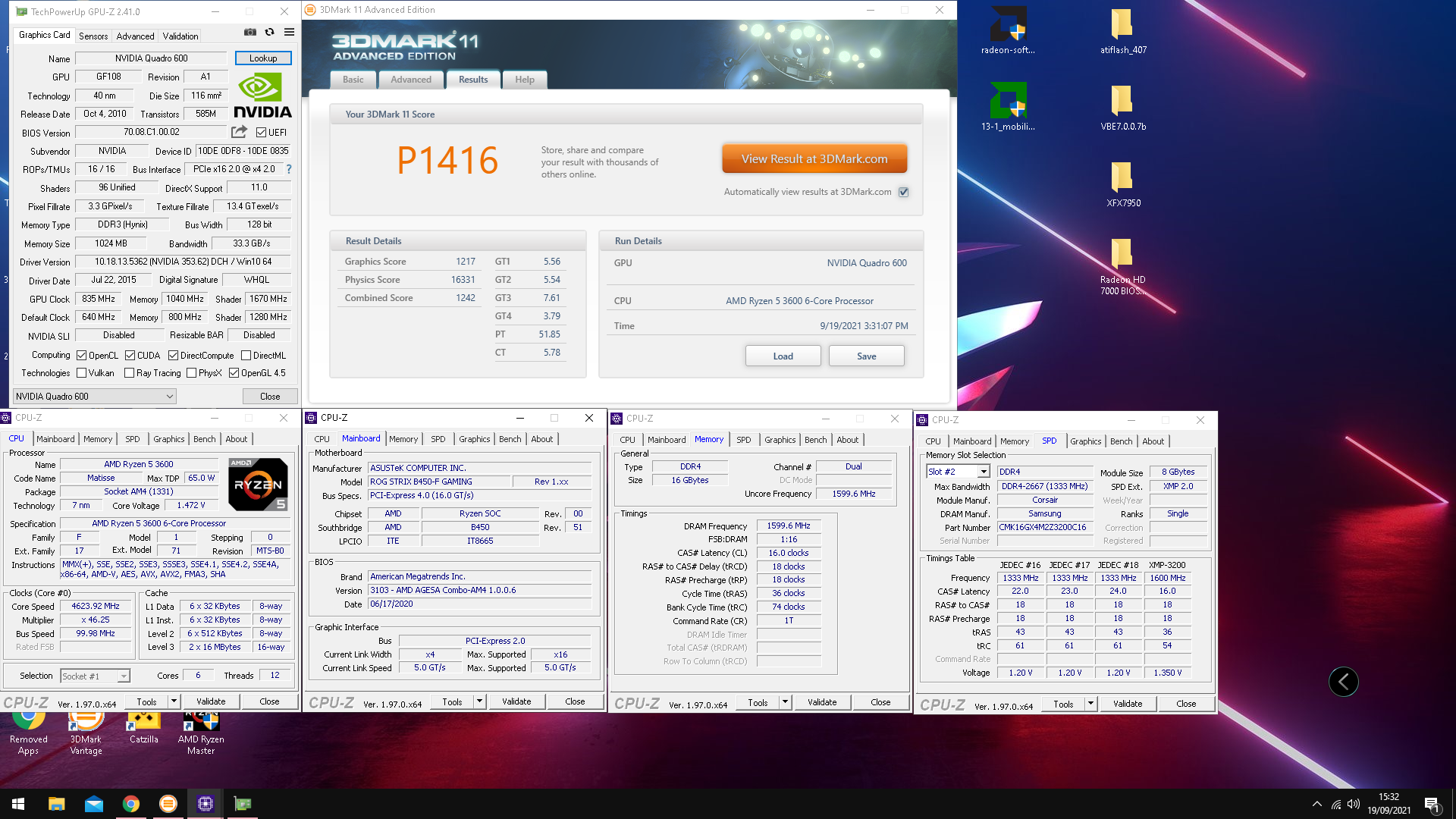Image resolution: width=1456 pixels, height=819 pixels.
Task: Expand Tools arrow in CPU-Z CPU window
Action: coord(174,701)
